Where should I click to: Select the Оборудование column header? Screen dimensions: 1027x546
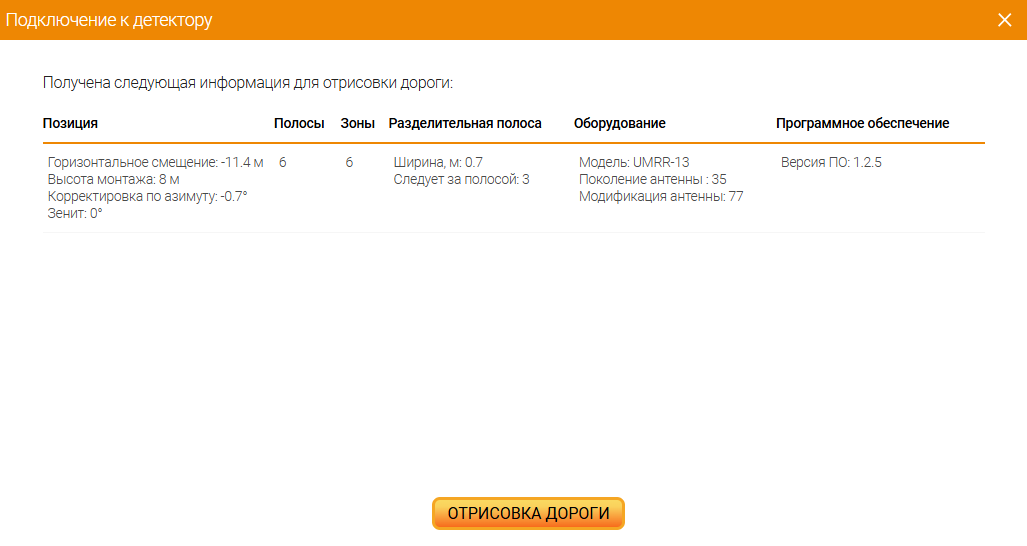(619, 124)
